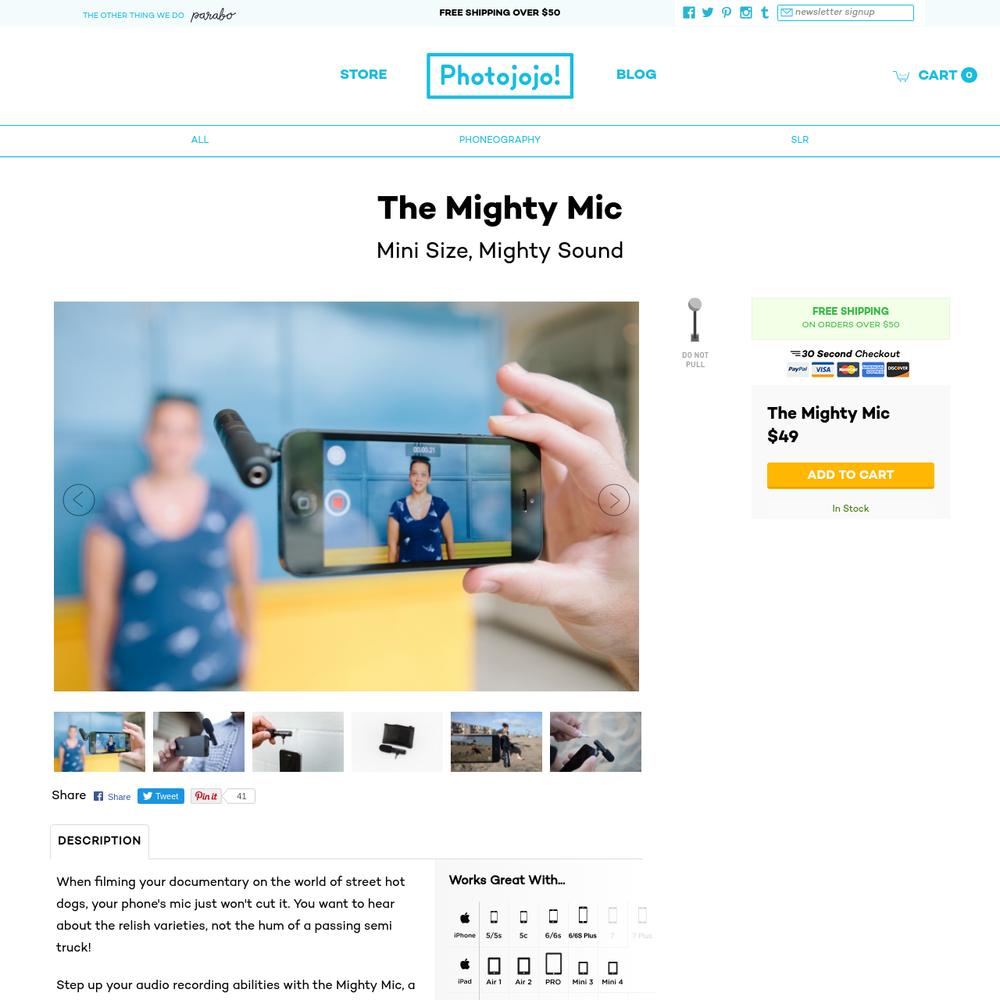Open Photojojo Facebook page icon
The image size is (1000, 1000).
point(689,13)
